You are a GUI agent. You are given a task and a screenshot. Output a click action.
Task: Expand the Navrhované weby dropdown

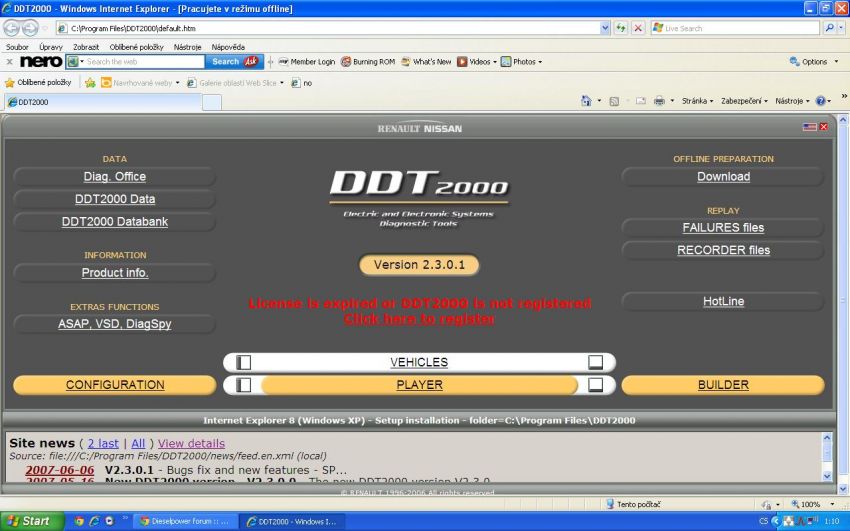(x=177, y=83)
